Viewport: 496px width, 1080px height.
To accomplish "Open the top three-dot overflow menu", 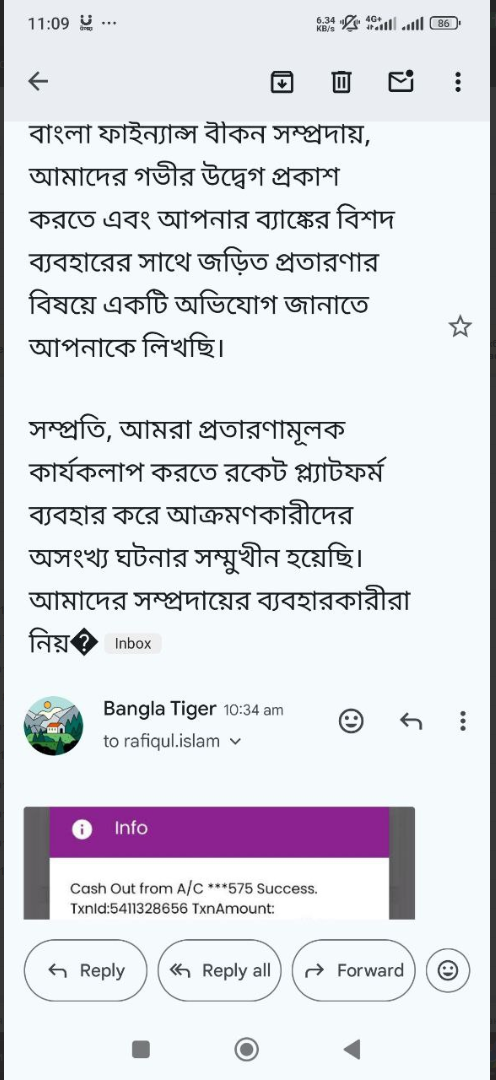I will point(458,82).
